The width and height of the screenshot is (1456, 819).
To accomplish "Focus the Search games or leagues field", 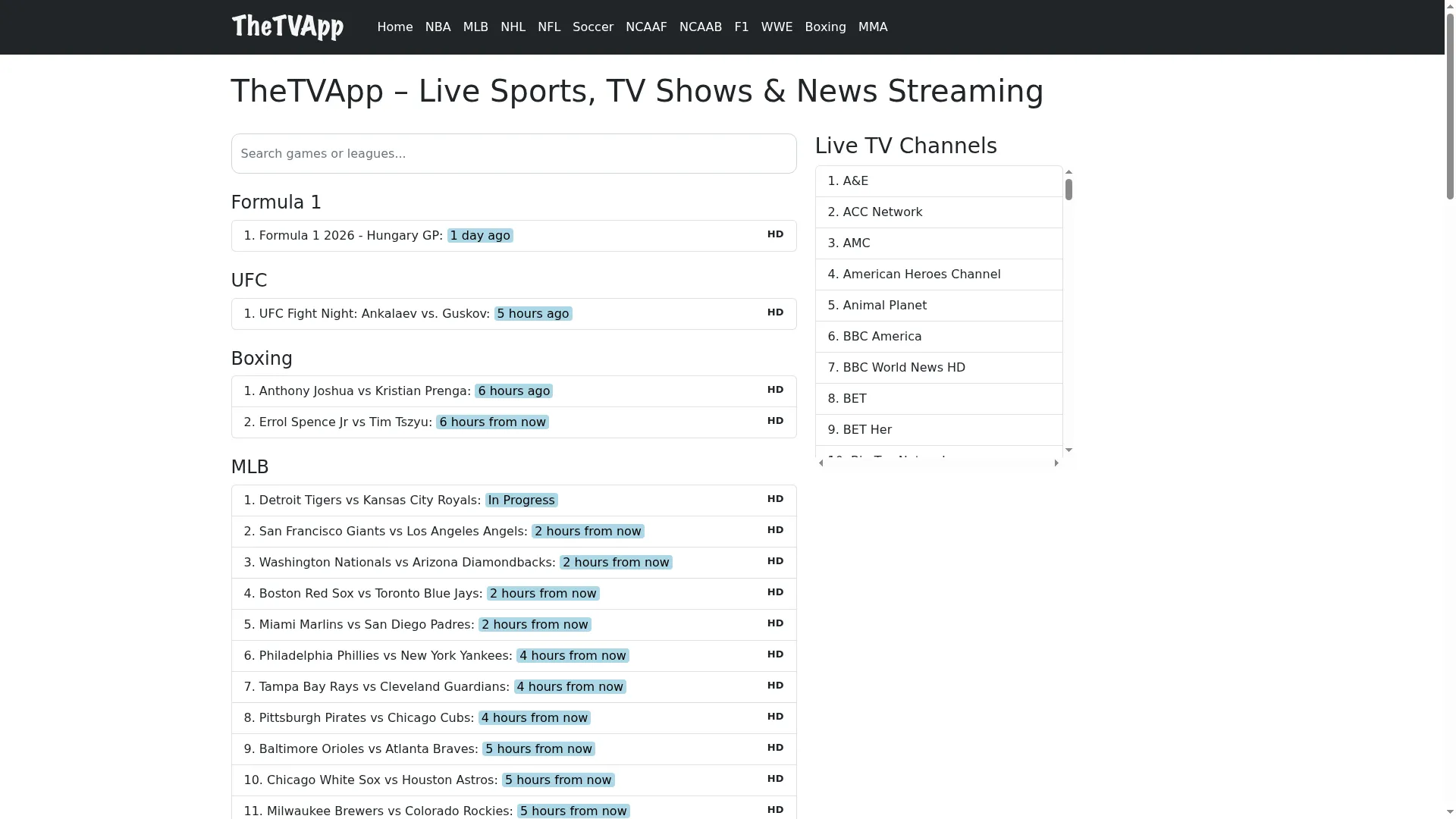I will point(513,154).
